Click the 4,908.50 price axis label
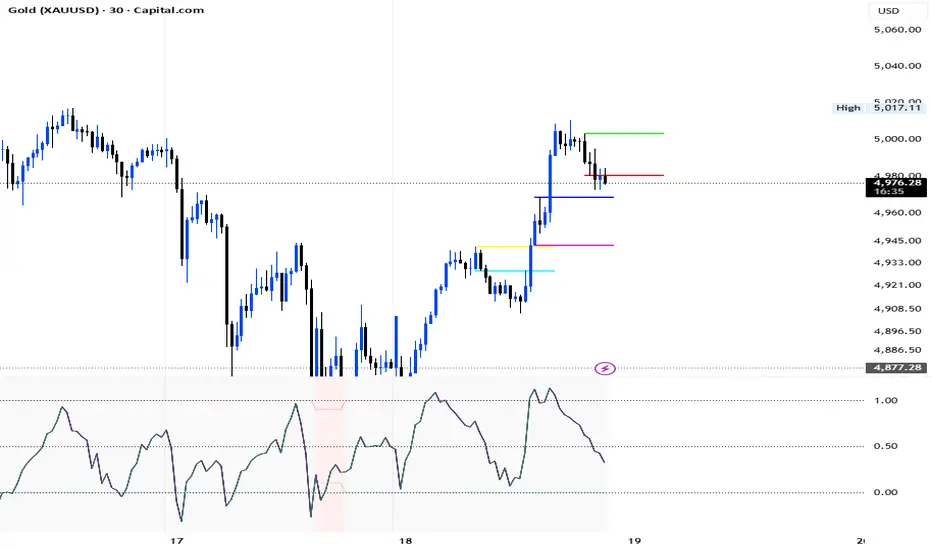The width and height of the screenshot is (932, 550). (897, 309)
